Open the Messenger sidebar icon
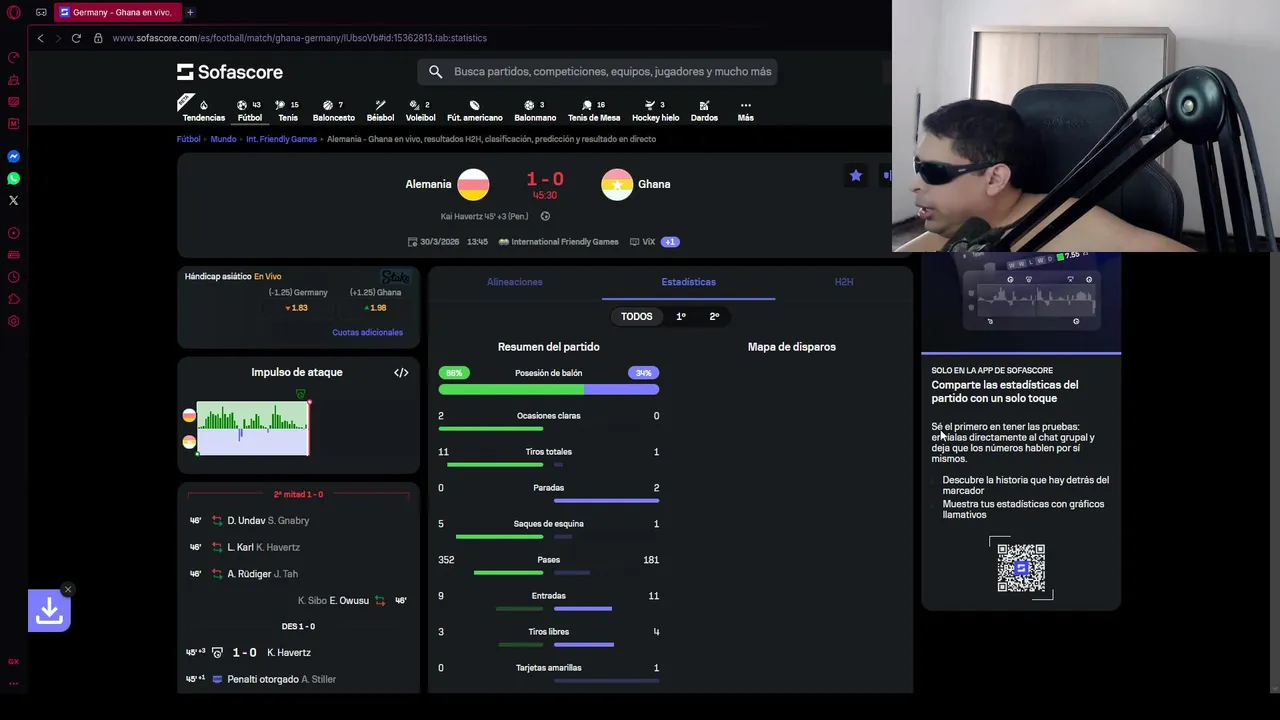Image resolution: width=1280 pixels, height=720 pixels. 14,156
